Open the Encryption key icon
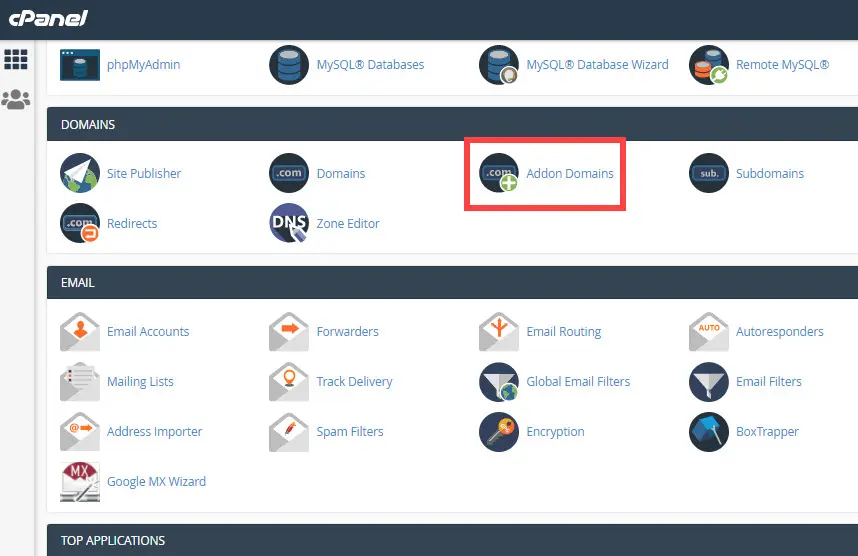858x556 pixels. (498, 432)
